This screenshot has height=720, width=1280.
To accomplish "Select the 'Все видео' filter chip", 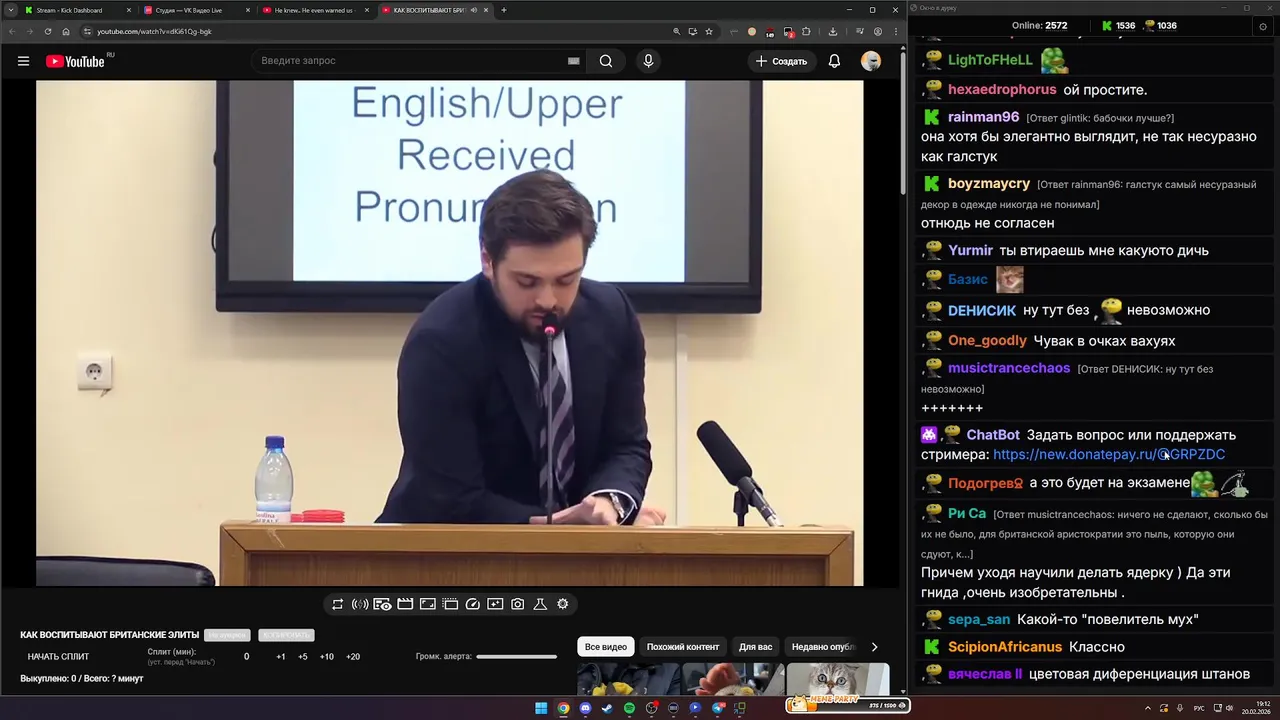I will pyautogui.click(x=606, y=647).
